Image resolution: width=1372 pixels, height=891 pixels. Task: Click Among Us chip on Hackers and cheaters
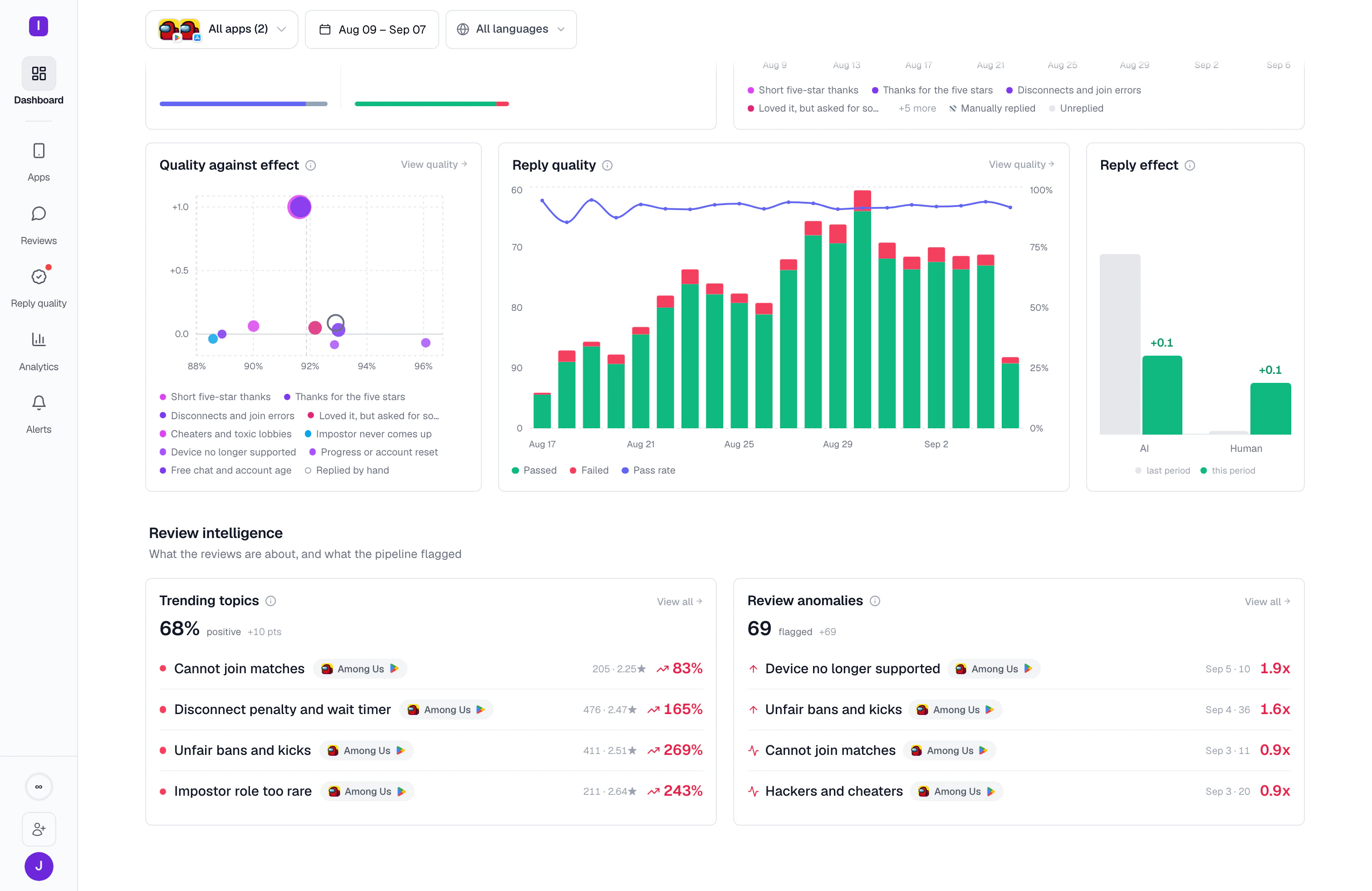pos(957,791)
